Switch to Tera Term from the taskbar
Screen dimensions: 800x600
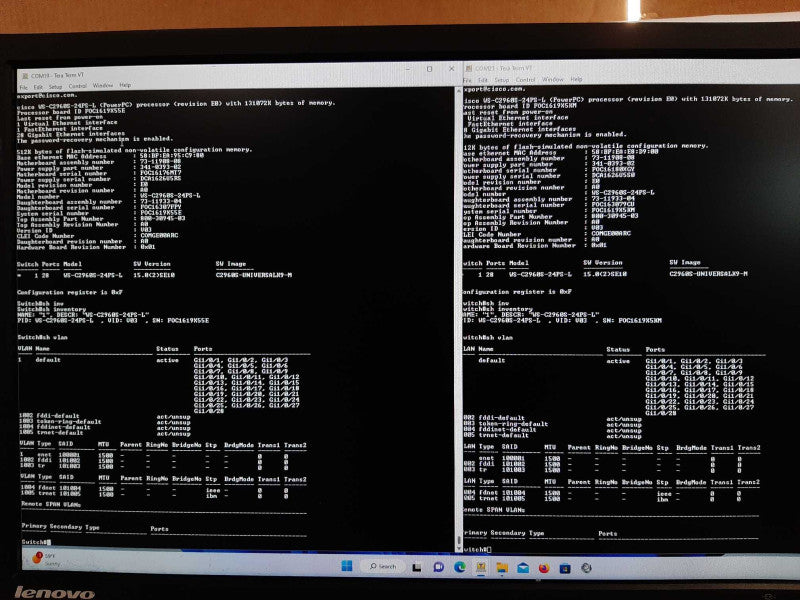[481, 567]
